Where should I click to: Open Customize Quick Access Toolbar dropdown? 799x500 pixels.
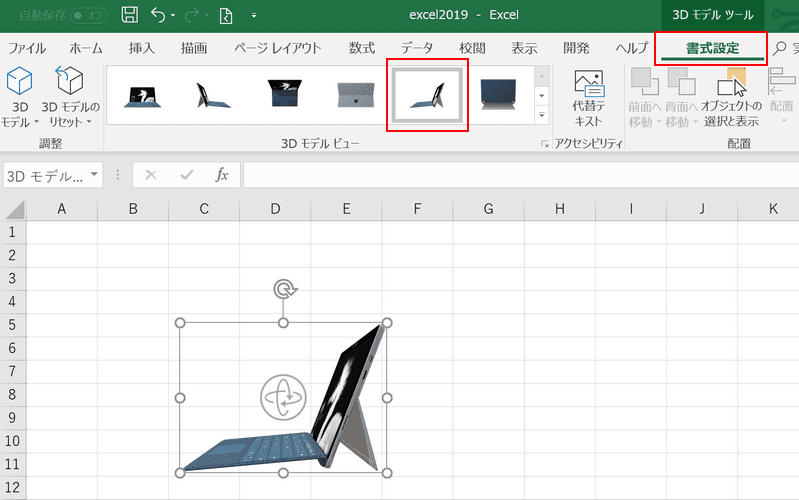coord(253,15)
